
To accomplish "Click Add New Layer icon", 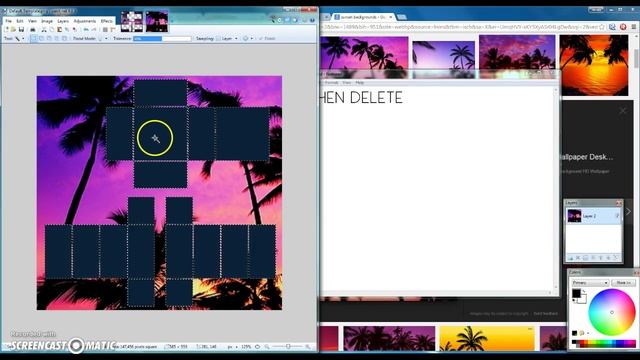I will coord(571,258).
